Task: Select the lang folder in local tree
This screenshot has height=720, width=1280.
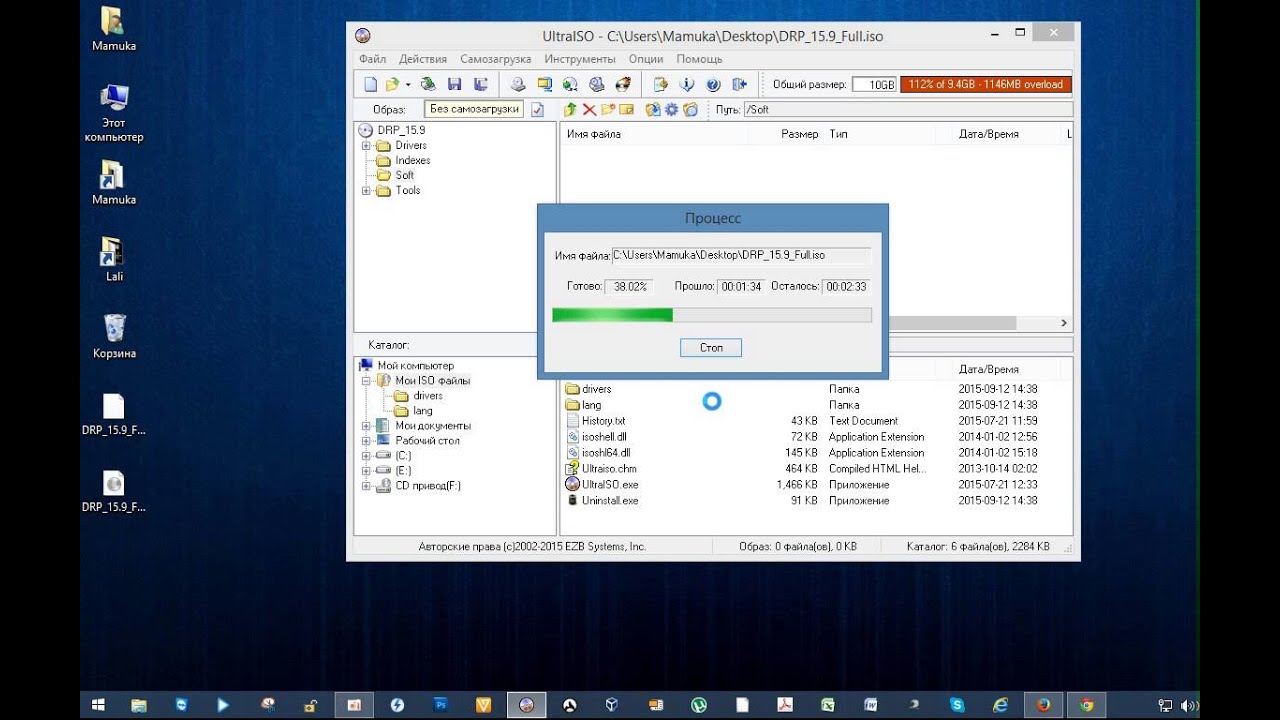Action: coord(422,411)
